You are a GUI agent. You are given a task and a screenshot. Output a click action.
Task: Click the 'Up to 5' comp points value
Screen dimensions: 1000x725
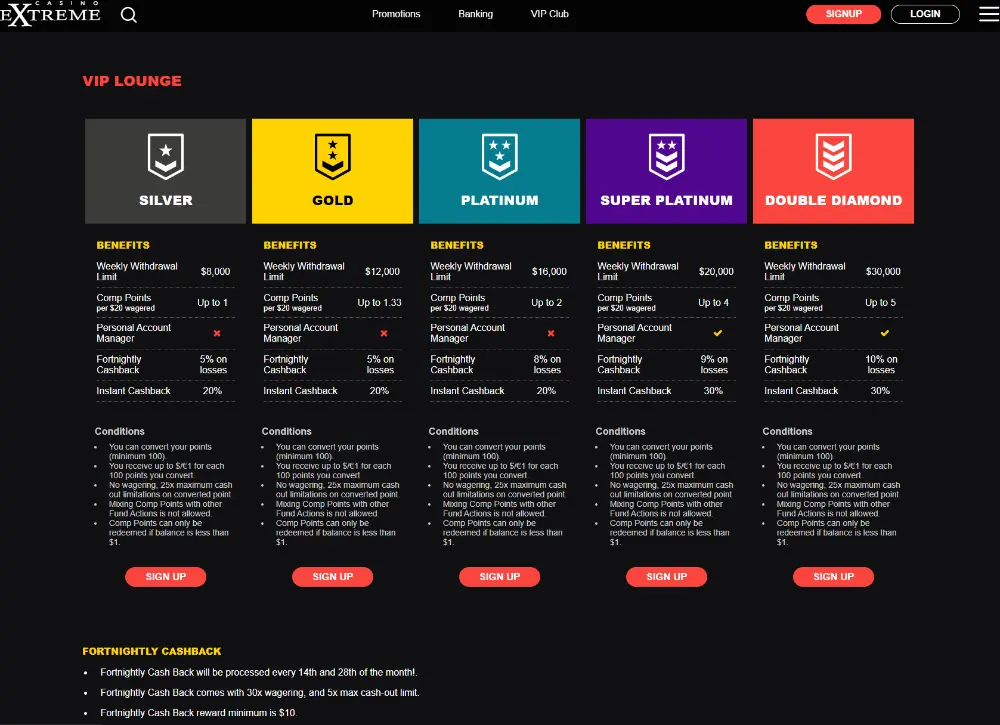tap(881, 303)
